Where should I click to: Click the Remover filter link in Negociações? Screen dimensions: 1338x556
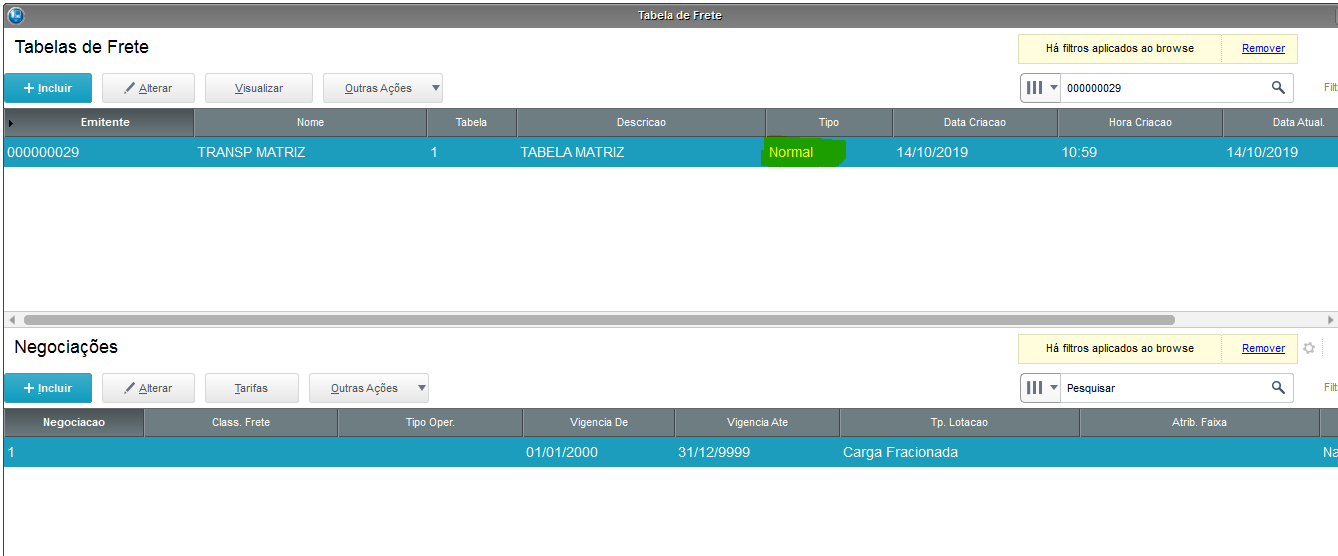coord(1263,348)
